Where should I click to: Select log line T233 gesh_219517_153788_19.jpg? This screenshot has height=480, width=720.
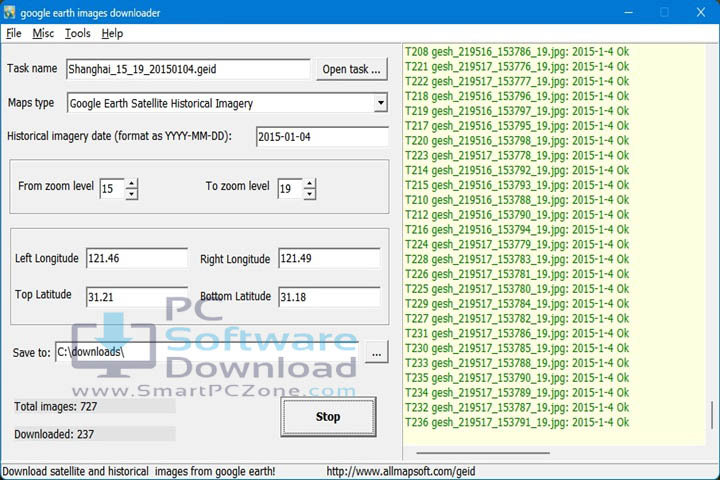[517, 363]
